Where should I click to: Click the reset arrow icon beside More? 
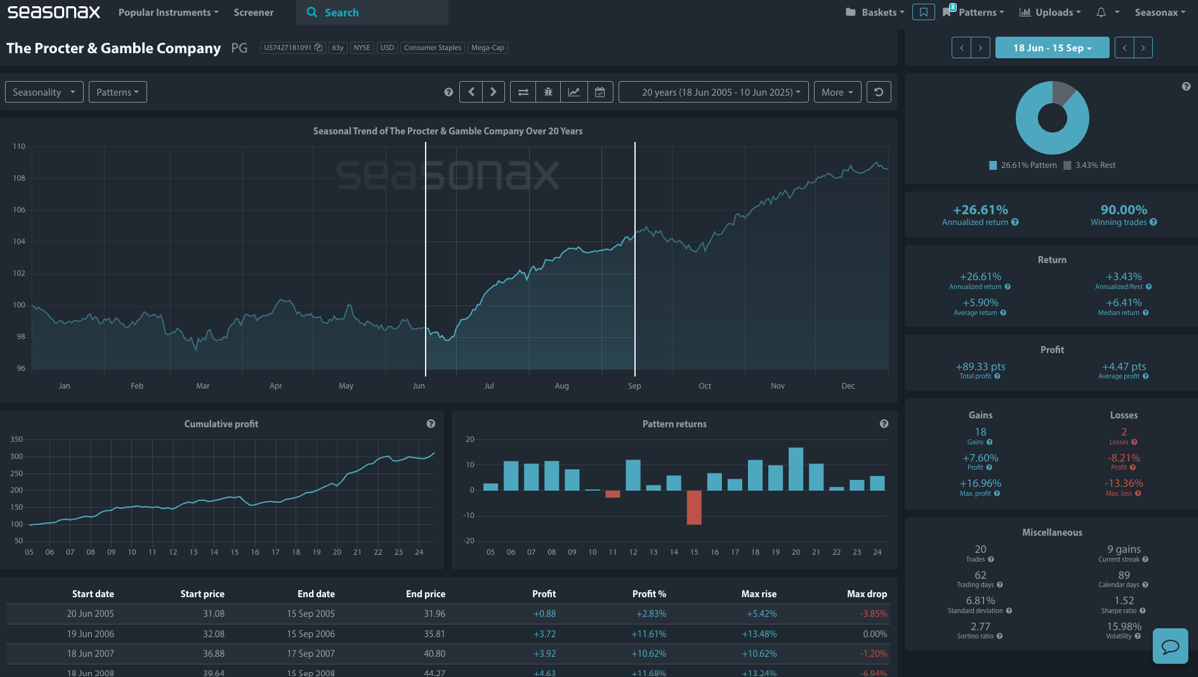tap(879, 92)
